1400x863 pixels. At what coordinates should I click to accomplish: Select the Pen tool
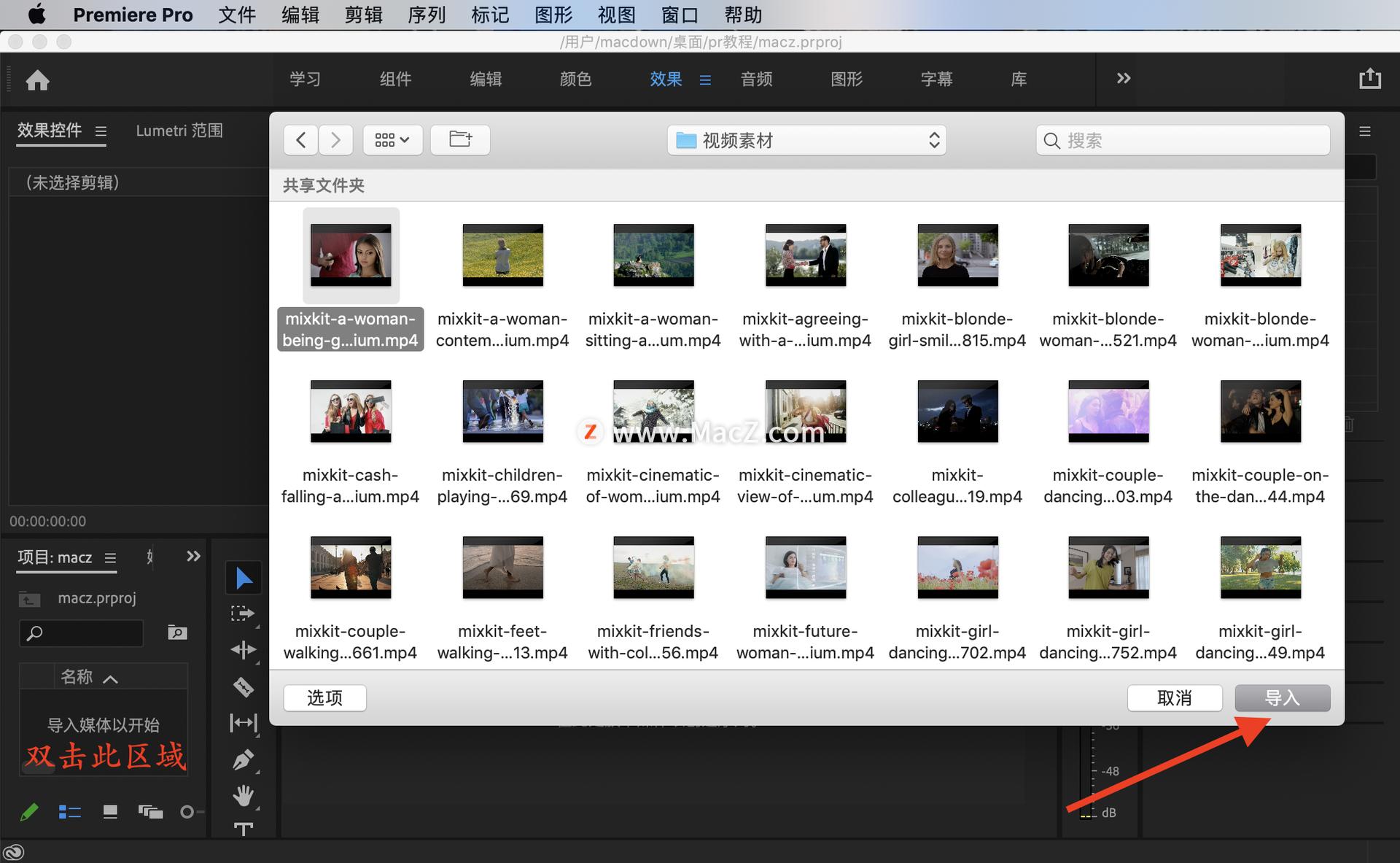(x=243, y=759)
